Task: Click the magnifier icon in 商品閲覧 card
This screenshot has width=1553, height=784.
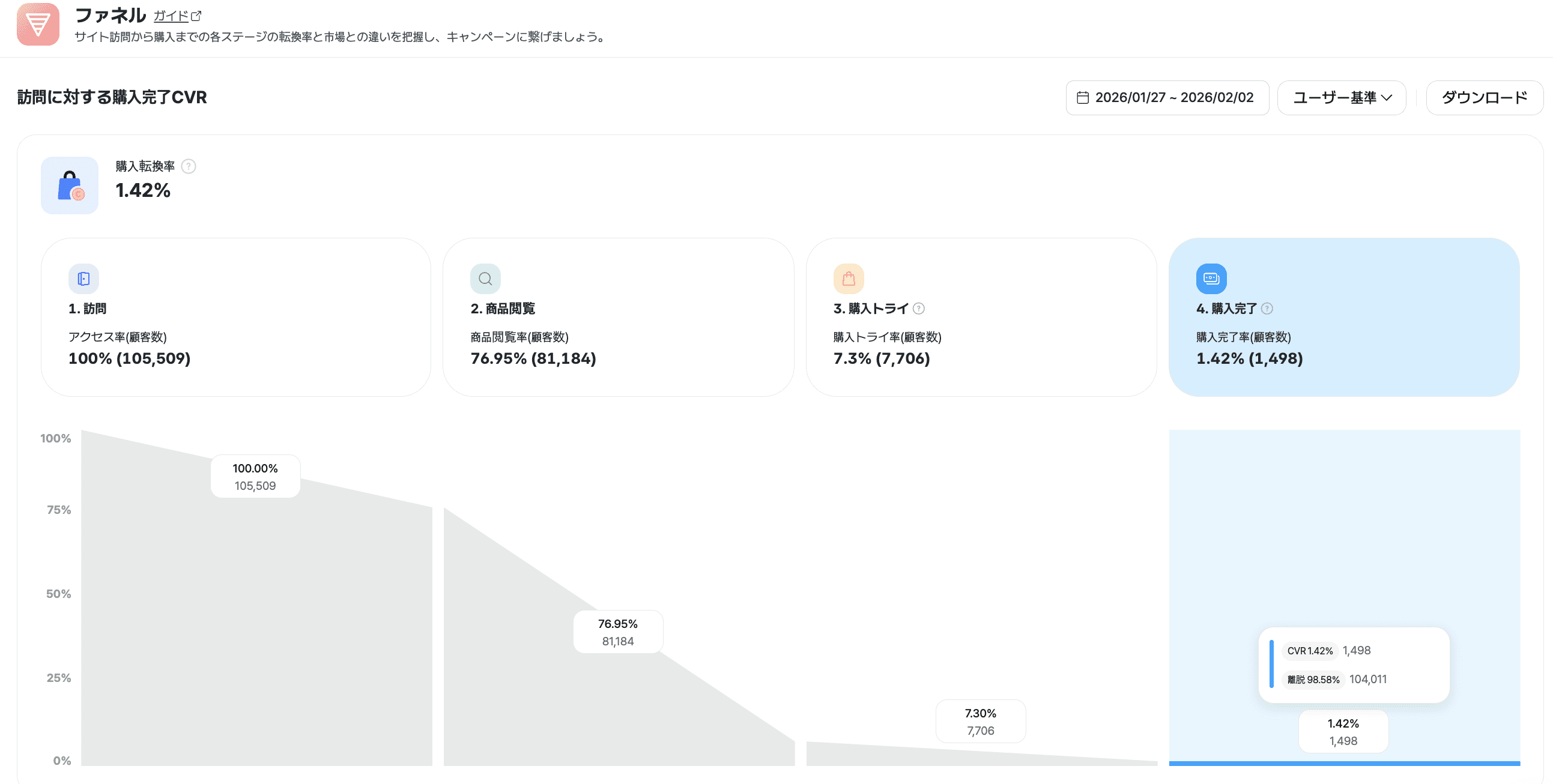Action: [485, 279]
